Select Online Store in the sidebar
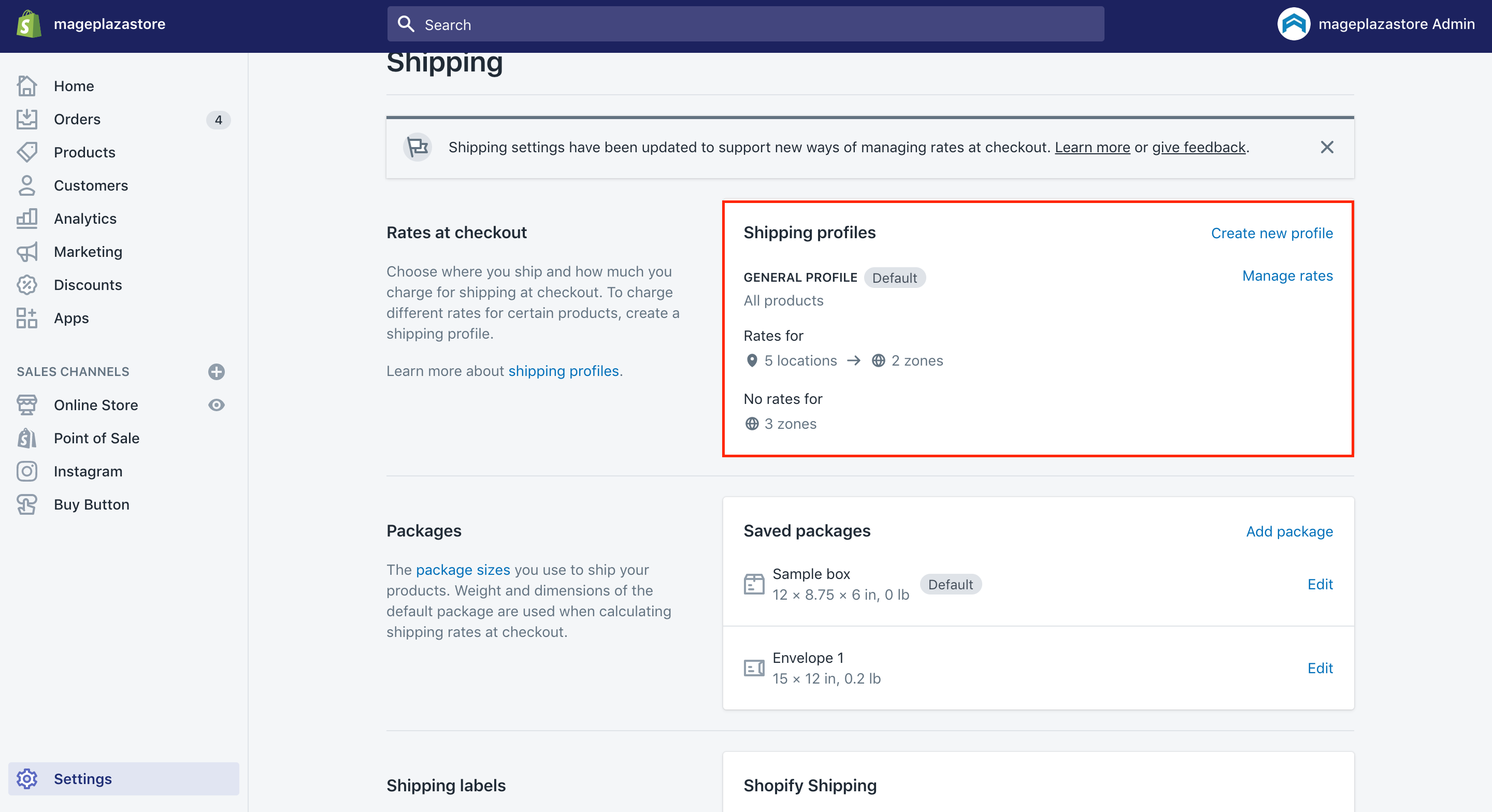The width and height of the screenshot is (1492, 812). point(96,405)
